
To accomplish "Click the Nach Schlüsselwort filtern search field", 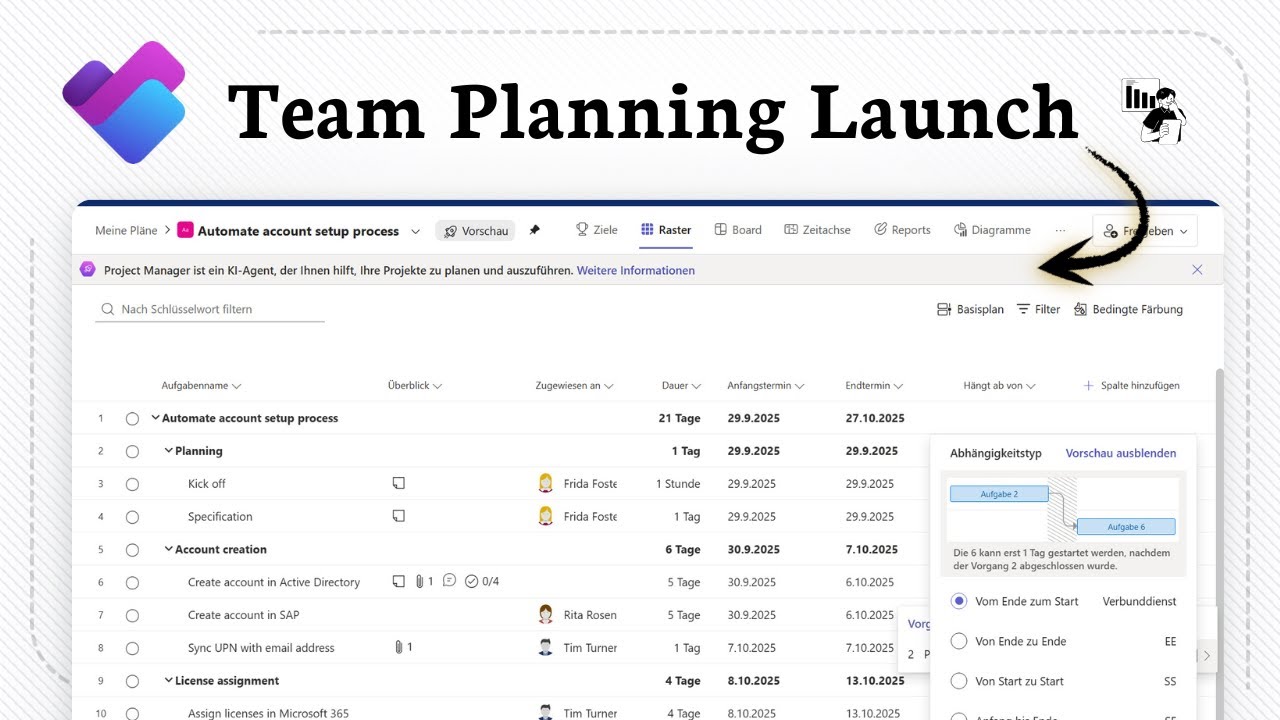I will coord(210,310).
